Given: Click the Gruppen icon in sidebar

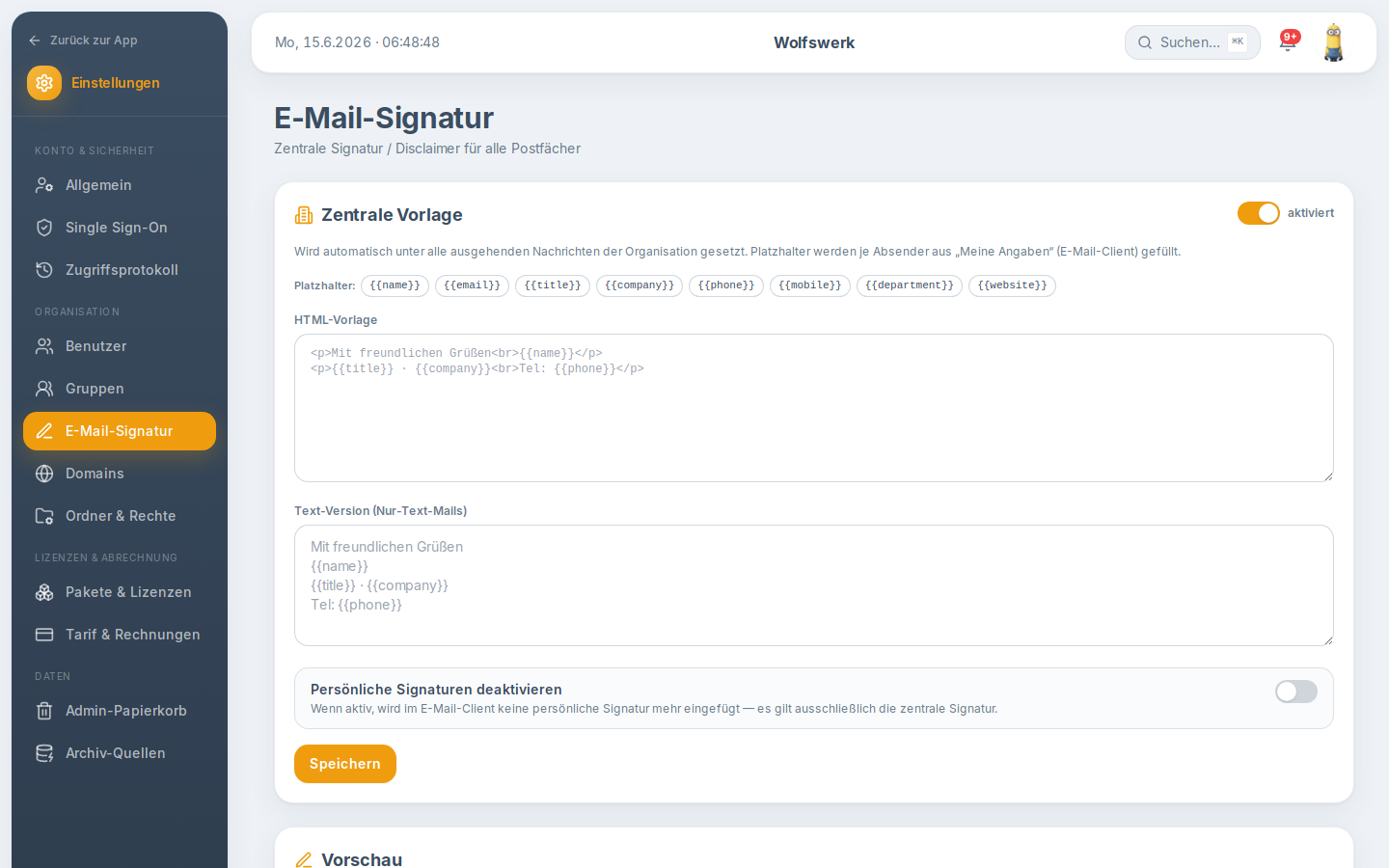Looking at the screenshot, I should pyautogui.click(x=44, y=389).
